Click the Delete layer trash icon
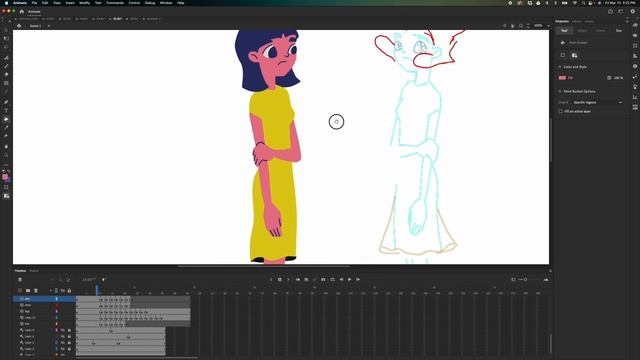The image size is (640, 360). point(36,291)
